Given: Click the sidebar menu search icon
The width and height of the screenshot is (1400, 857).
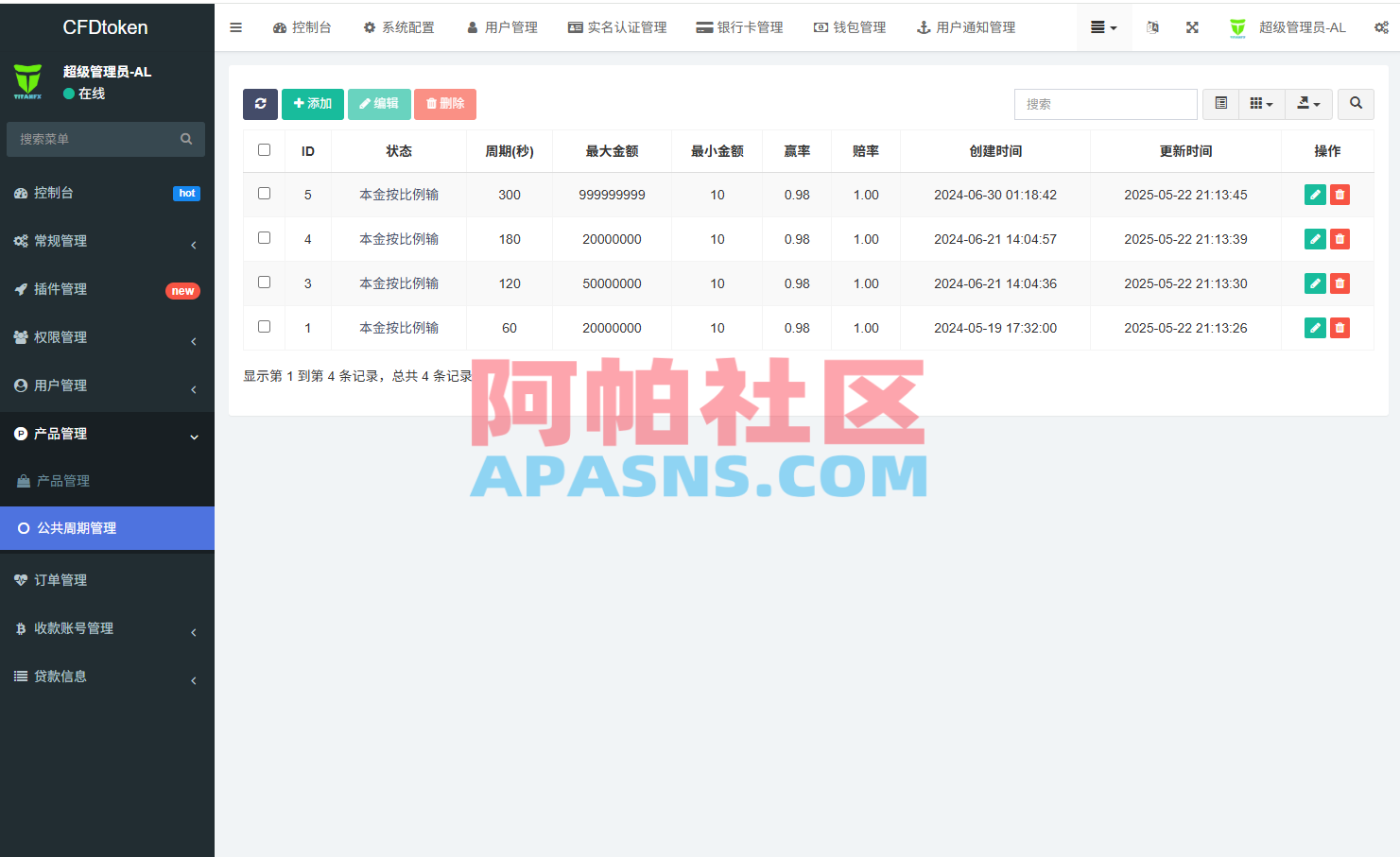Looking at the screenshot, I should tap(186, 139).
